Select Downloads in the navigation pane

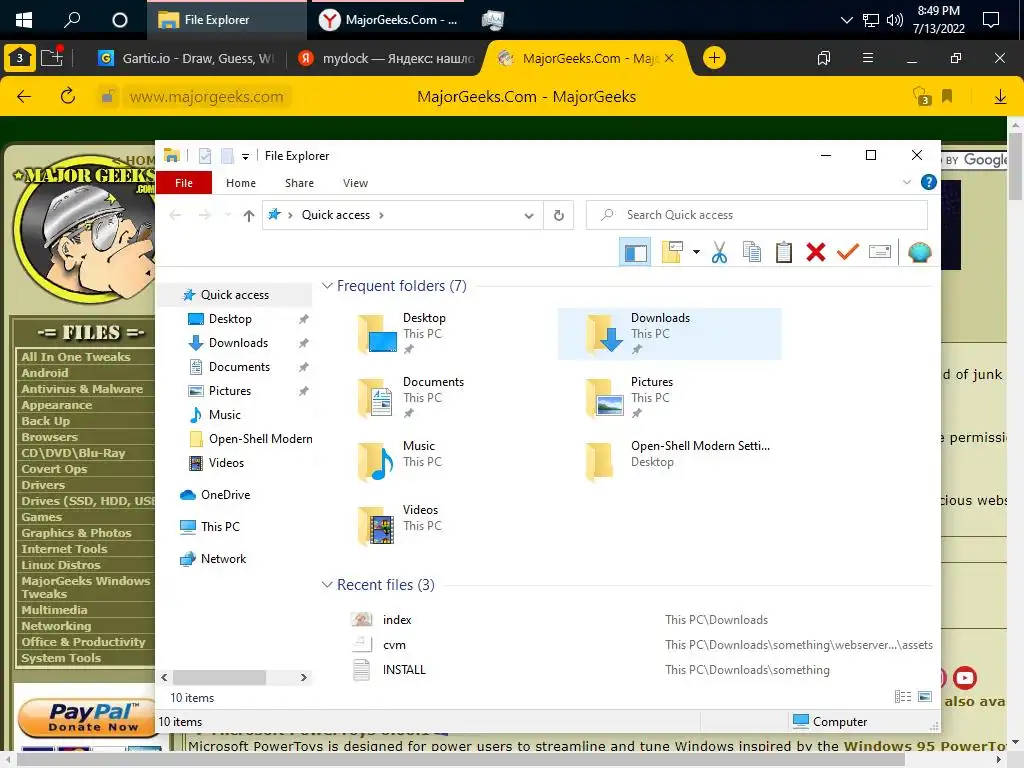pos(238,343)
